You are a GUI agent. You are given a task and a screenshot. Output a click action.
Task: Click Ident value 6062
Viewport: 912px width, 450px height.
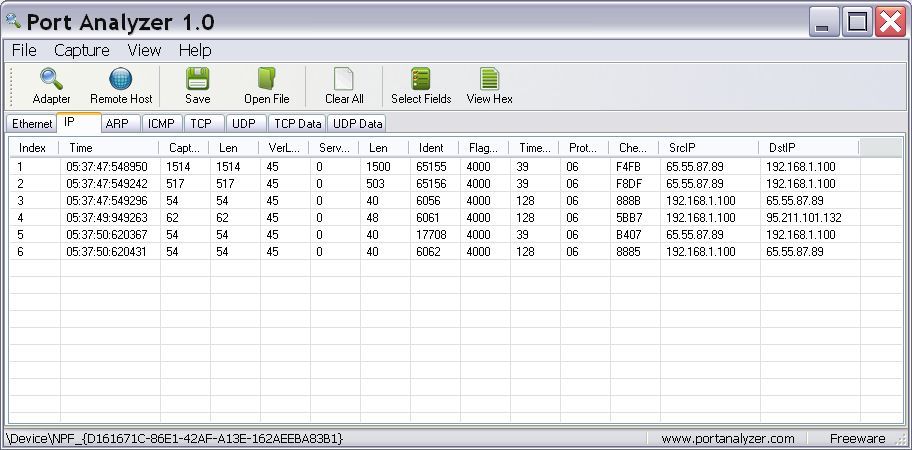[428, 252]
